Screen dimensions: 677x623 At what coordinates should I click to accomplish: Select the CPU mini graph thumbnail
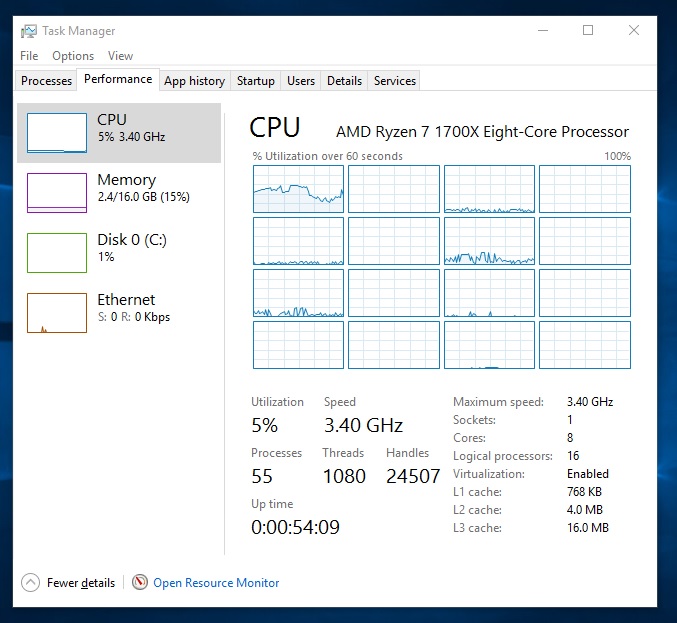click(57, 133)
